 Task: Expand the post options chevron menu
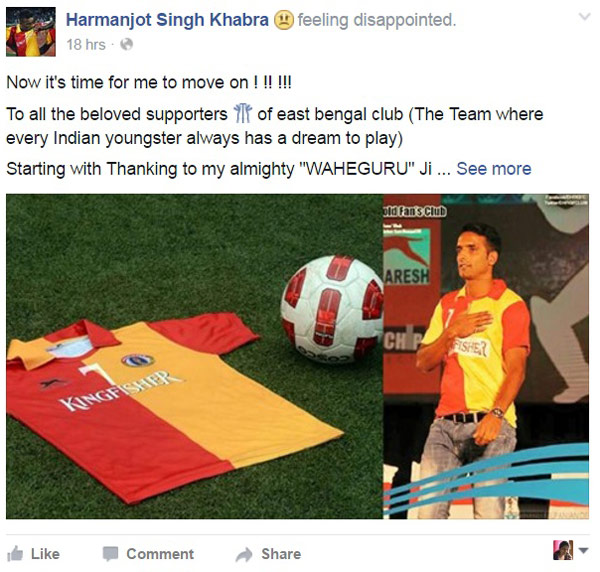584,16
